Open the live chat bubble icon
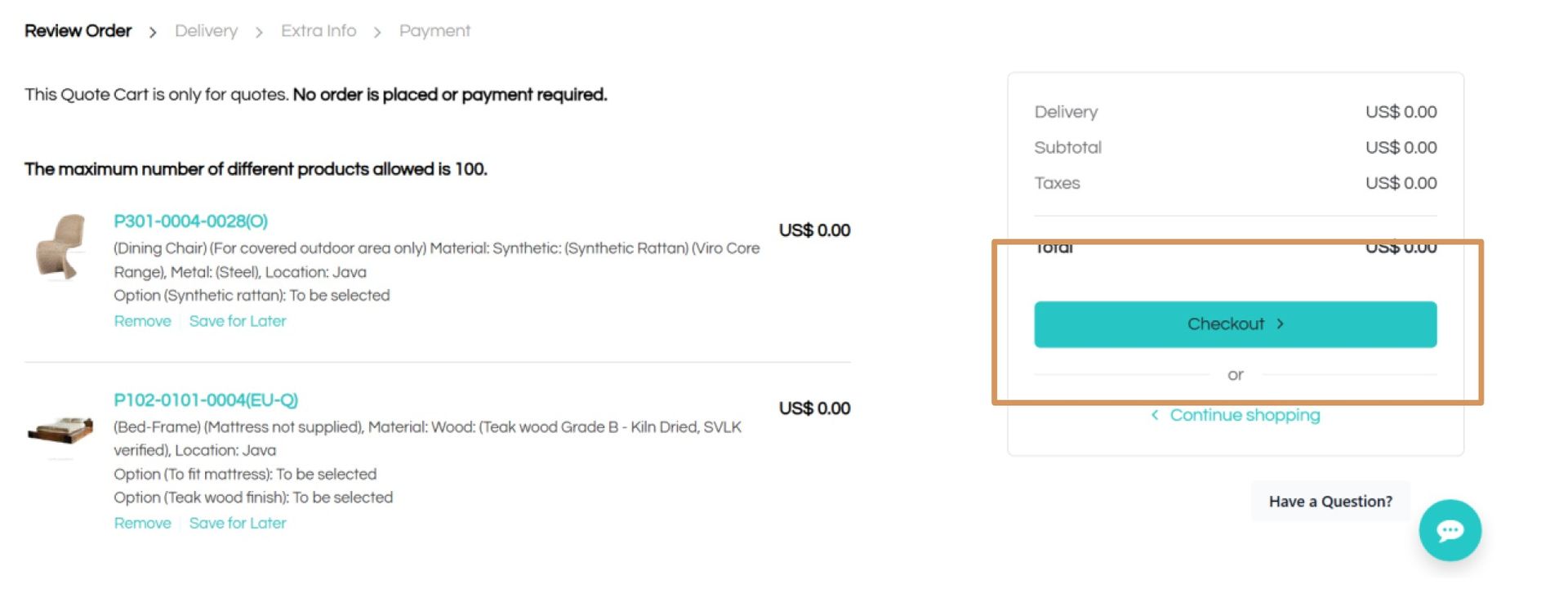 click(x=1450, y=530)
